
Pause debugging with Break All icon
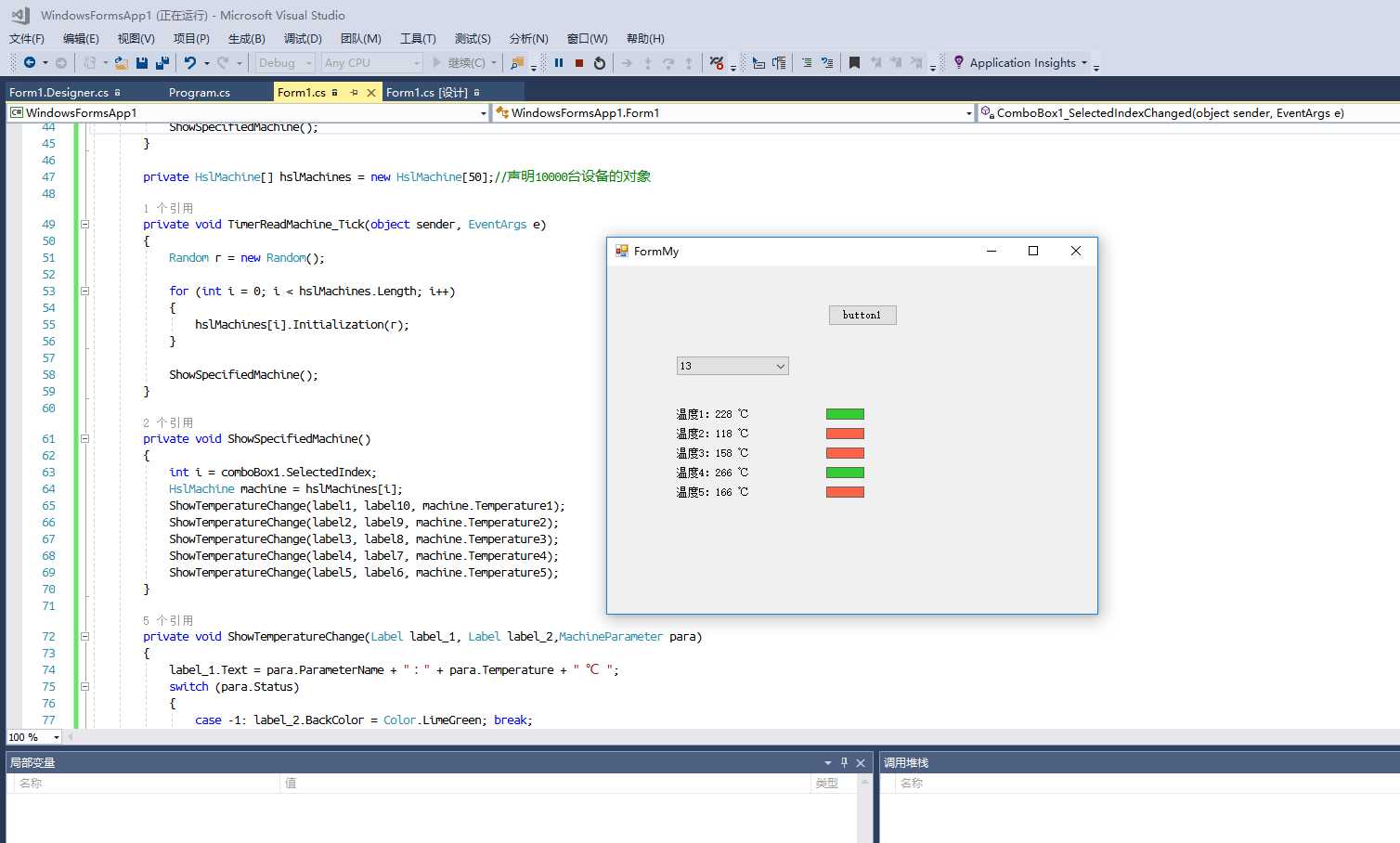[x=559, y=63]
